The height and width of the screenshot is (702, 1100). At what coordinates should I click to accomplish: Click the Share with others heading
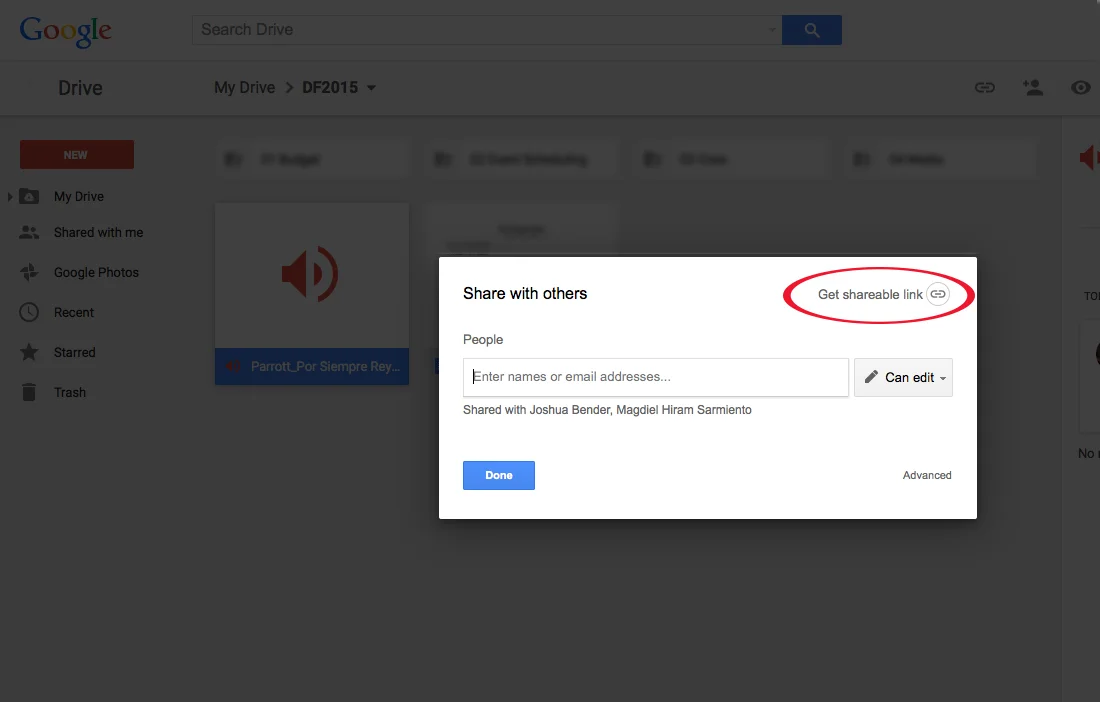(x=525, y=294)
